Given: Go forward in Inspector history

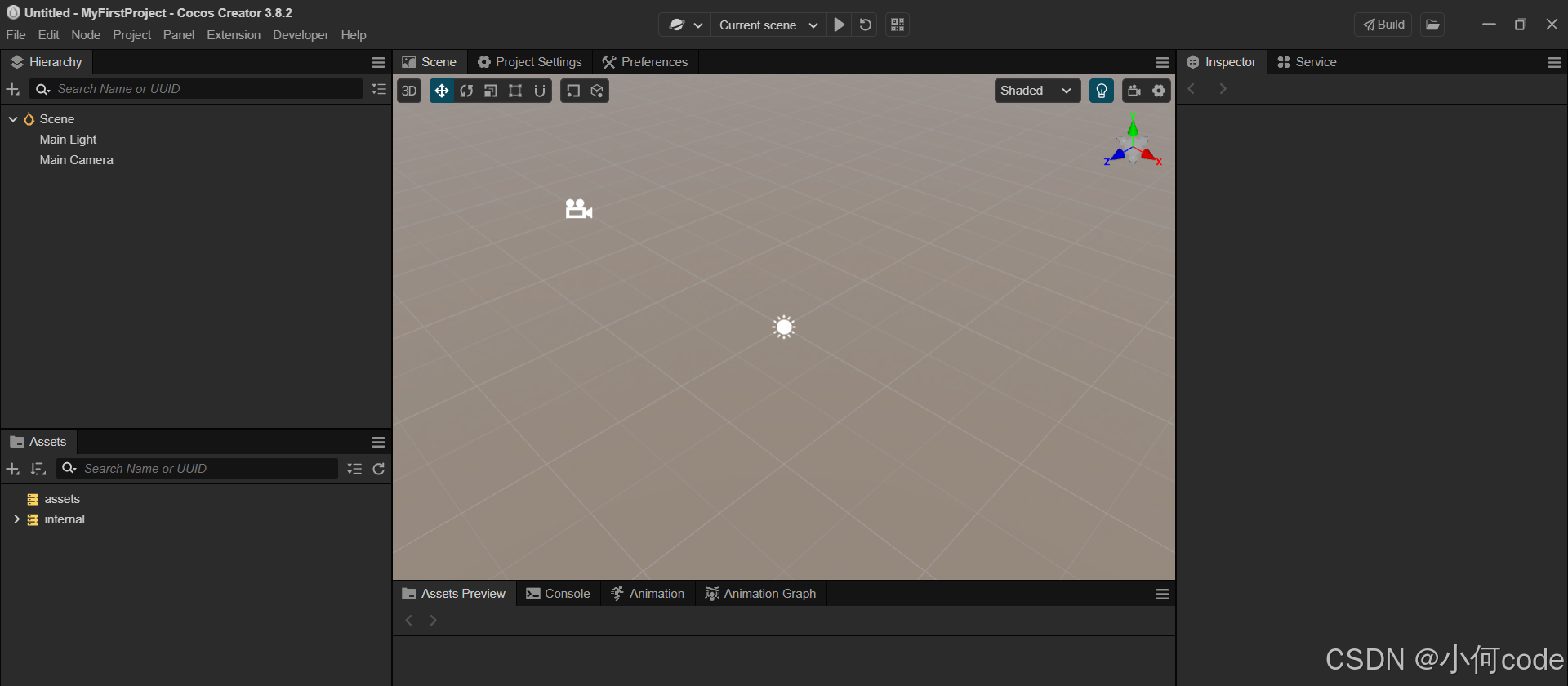Looking at the screenshot, I should [x=1223, y=89].
